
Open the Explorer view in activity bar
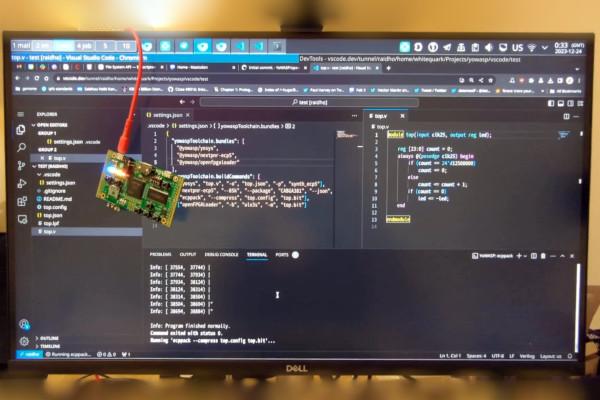point(21,129)
